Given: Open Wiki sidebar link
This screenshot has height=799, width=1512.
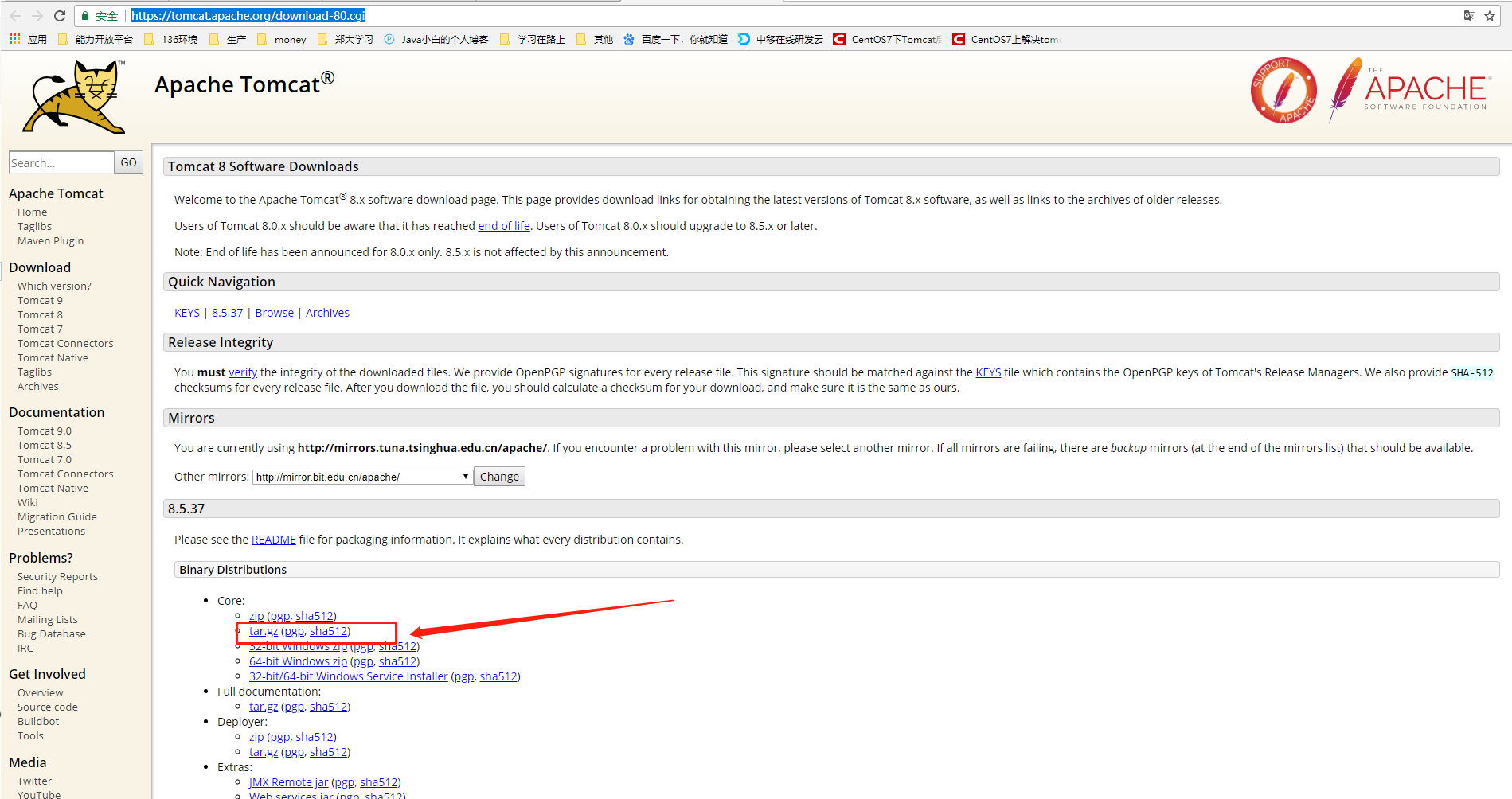Looking at the screenshot, I should [28, 502].
